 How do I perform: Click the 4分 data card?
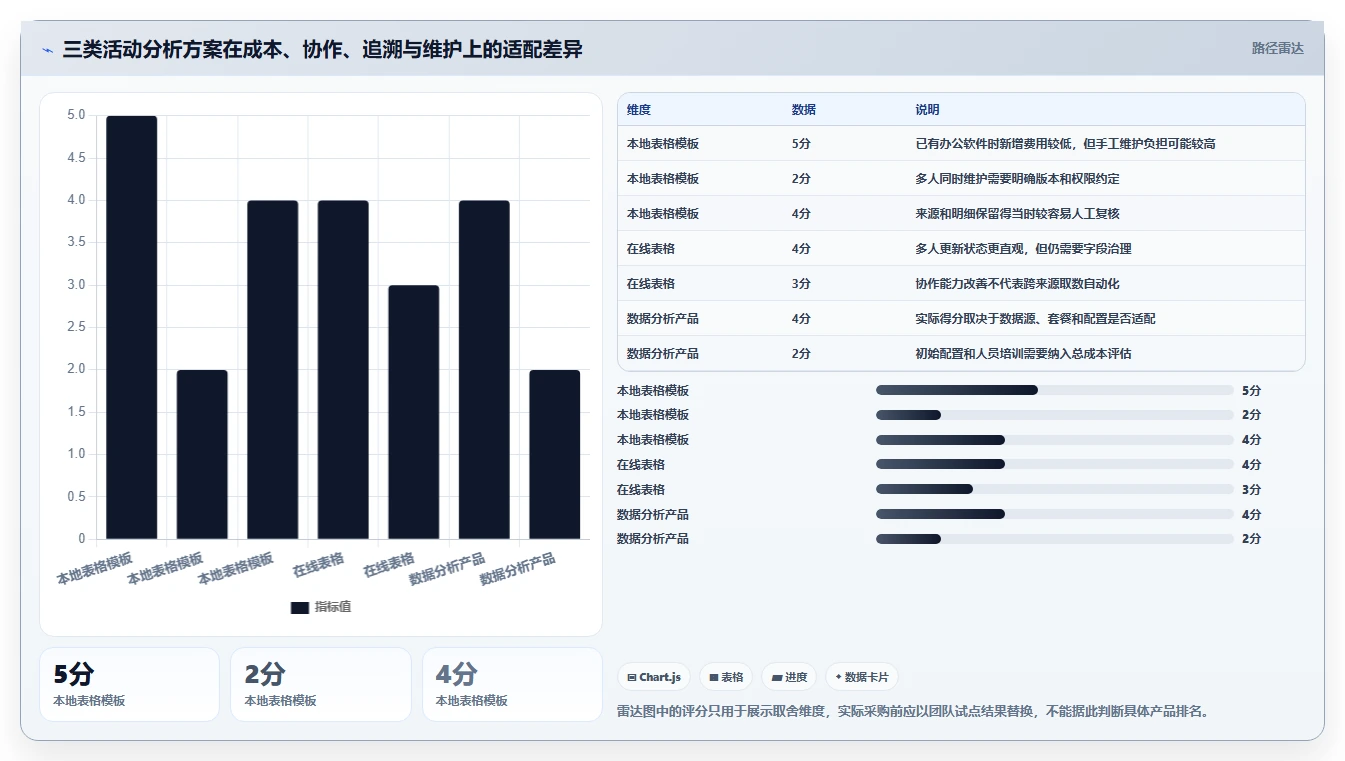coord(512,684)
